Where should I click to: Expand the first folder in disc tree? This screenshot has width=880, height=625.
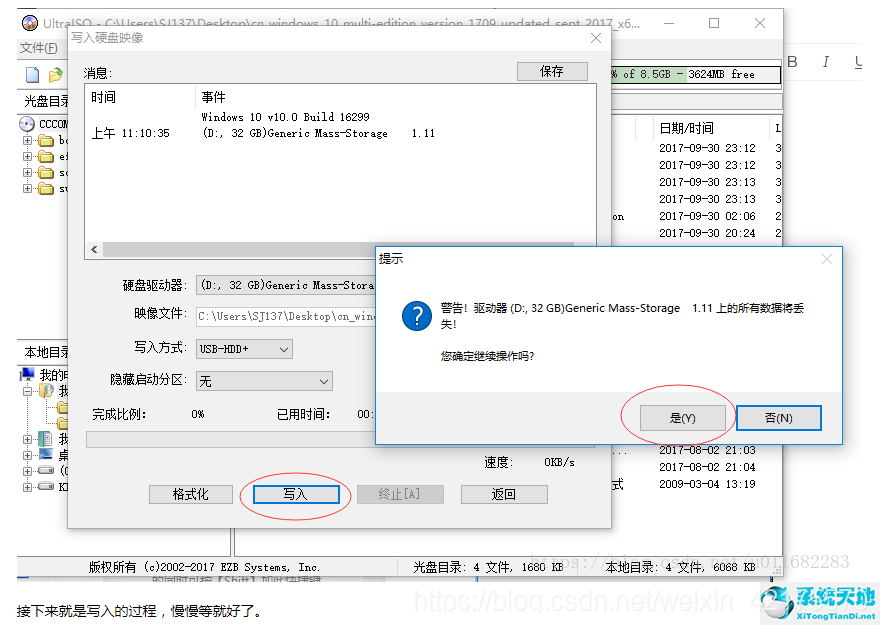(27, 141)
